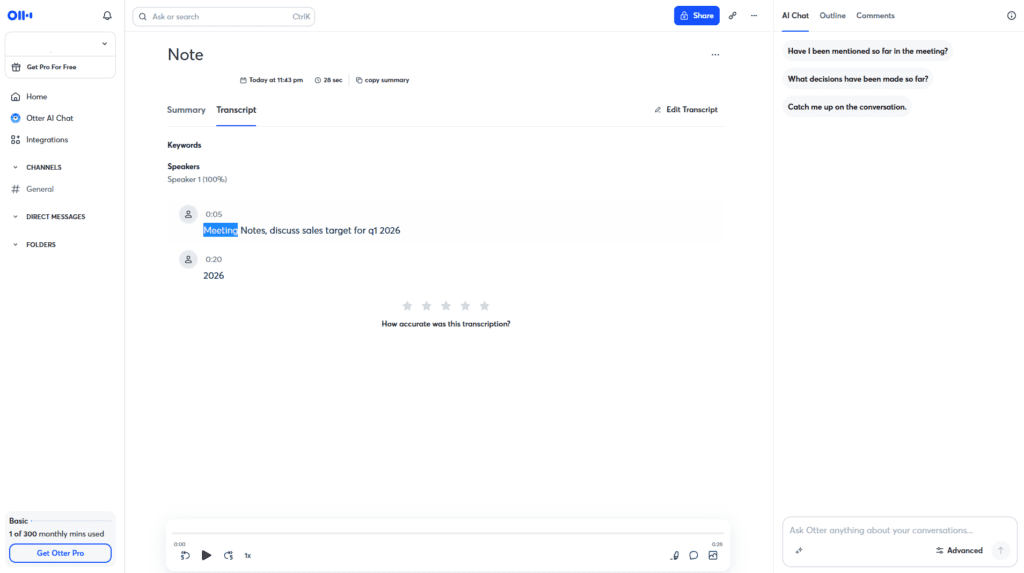Click the add image icon in player bar
The height and width of the screenshot is (573, 1024).
coord(713,555)
